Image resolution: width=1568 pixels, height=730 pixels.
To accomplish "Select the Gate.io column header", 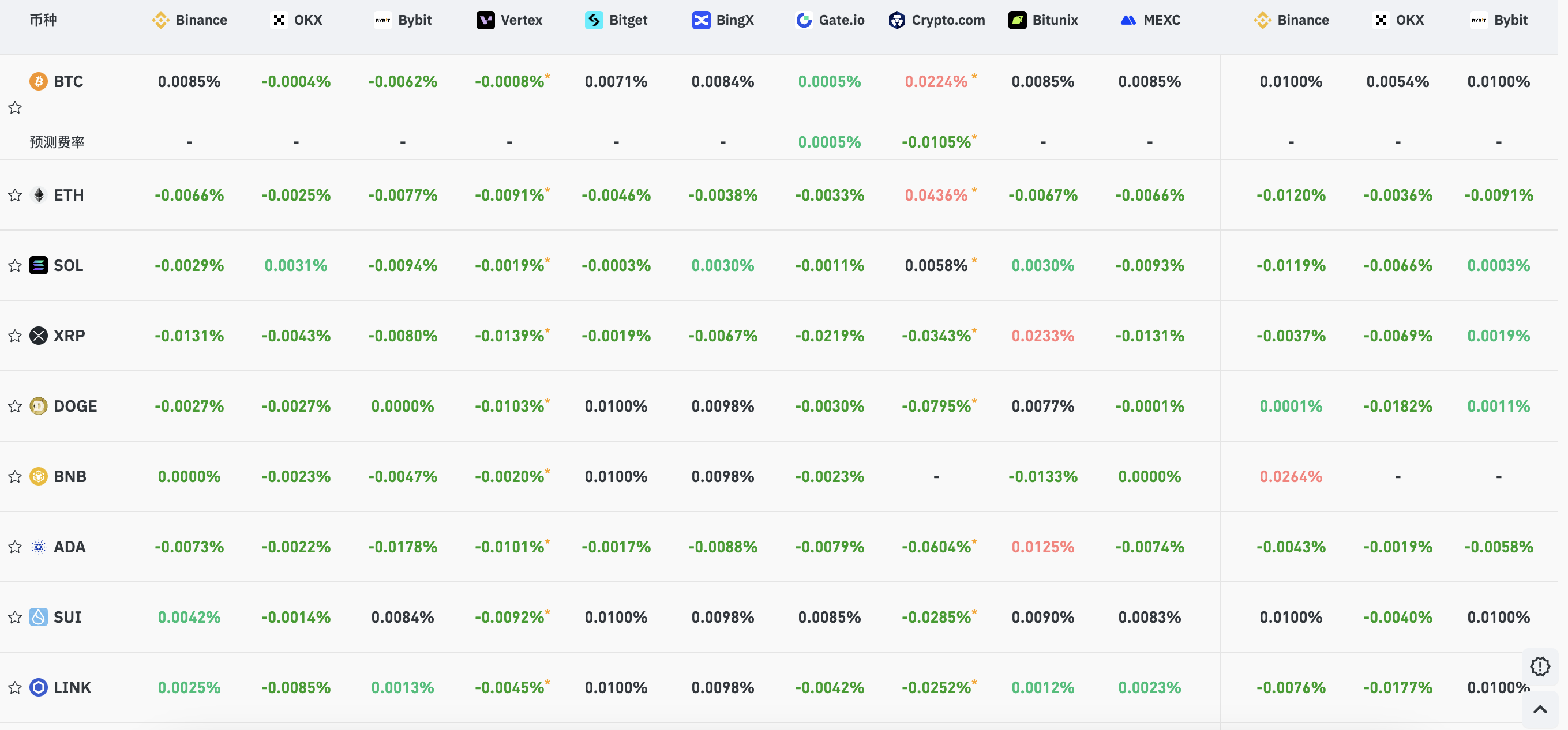I will 830,20.
